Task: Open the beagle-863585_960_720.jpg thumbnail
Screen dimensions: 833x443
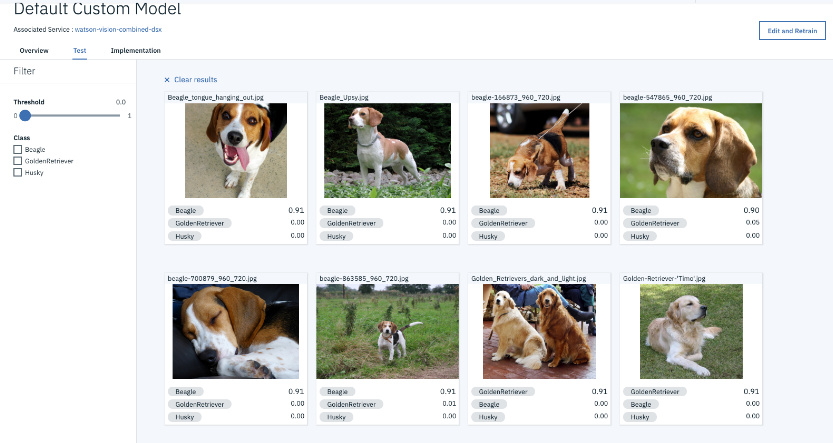Action: pyautogui.click(x=387, y=331)
